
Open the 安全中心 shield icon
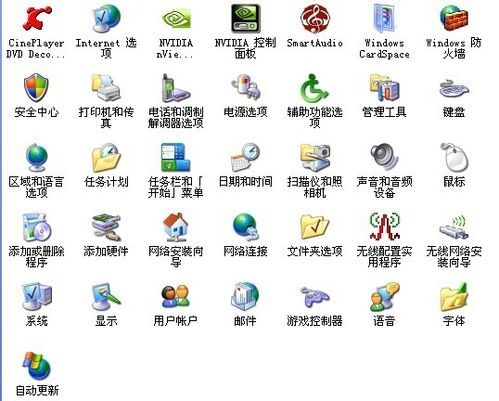(x=36, y=88)
